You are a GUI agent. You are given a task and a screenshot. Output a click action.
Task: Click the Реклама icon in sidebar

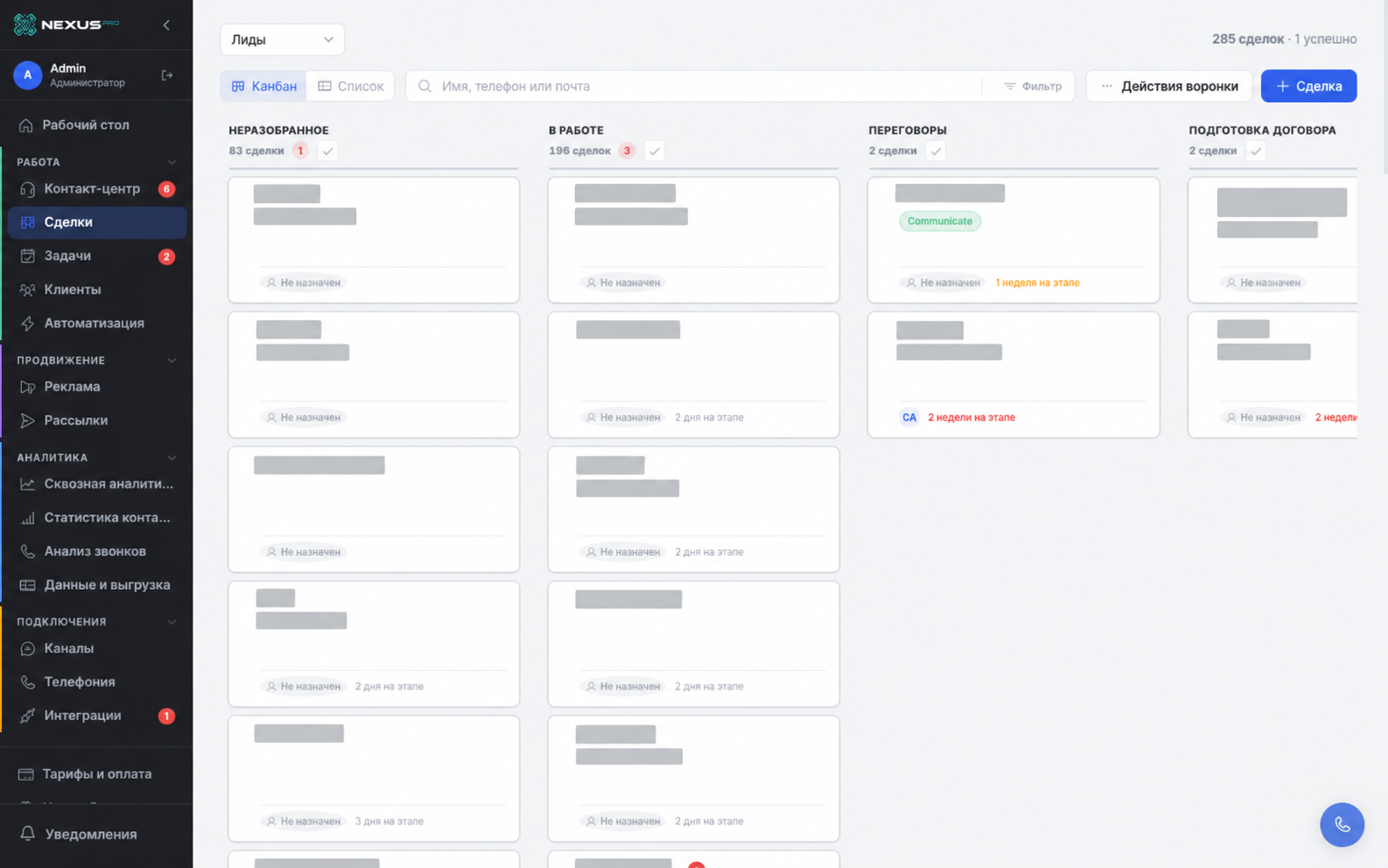pos(28,387)
